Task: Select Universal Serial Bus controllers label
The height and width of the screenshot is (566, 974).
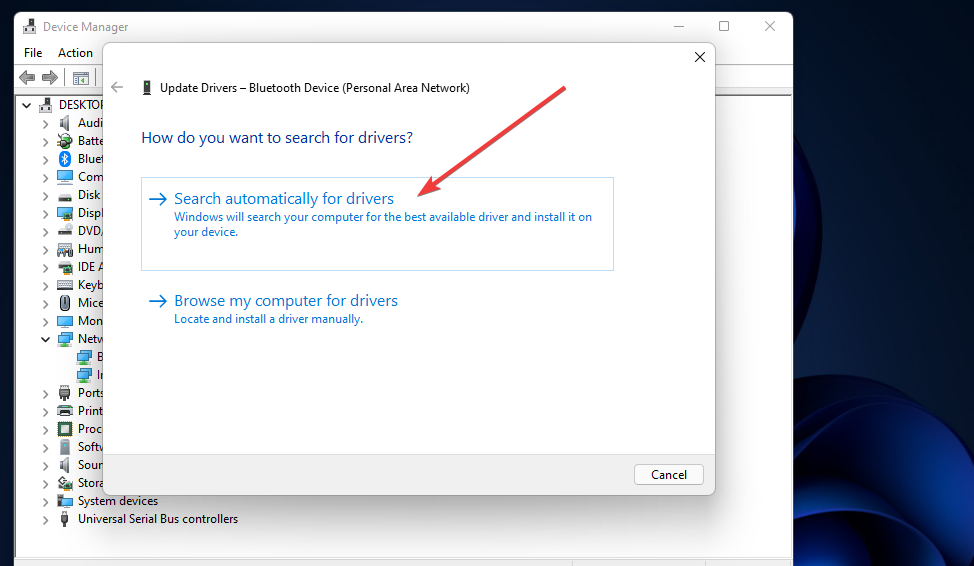Action: (x=158, y=519)
